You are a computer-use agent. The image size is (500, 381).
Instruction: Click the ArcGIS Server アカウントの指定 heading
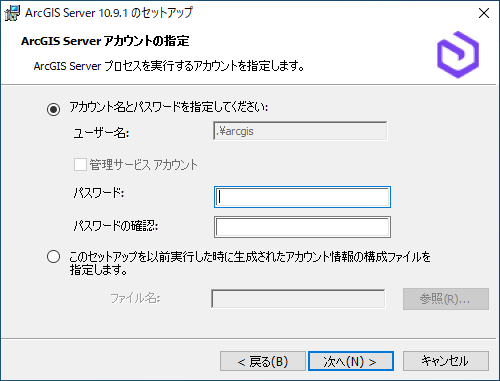point(105,41)
